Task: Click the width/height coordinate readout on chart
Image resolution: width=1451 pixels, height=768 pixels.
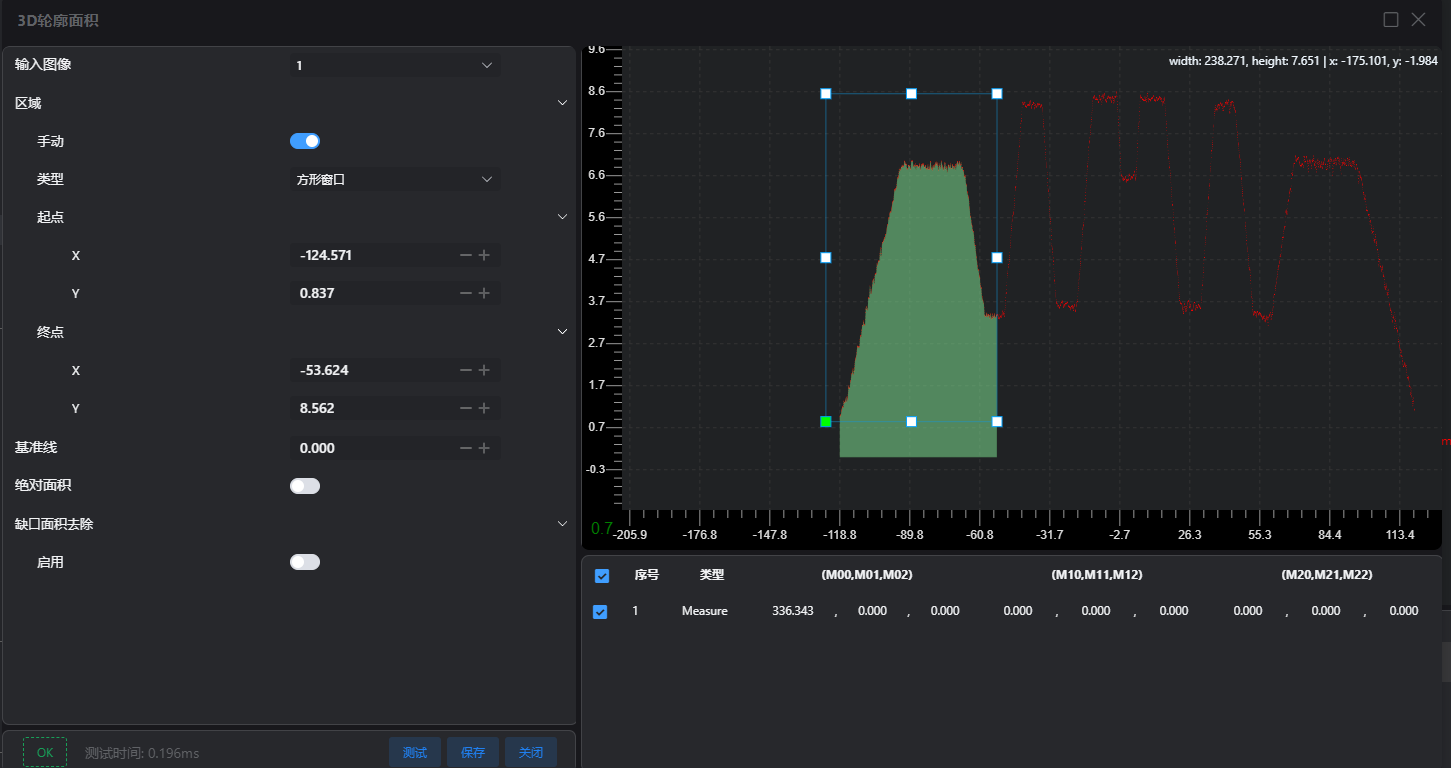Action: (1303, 61)
